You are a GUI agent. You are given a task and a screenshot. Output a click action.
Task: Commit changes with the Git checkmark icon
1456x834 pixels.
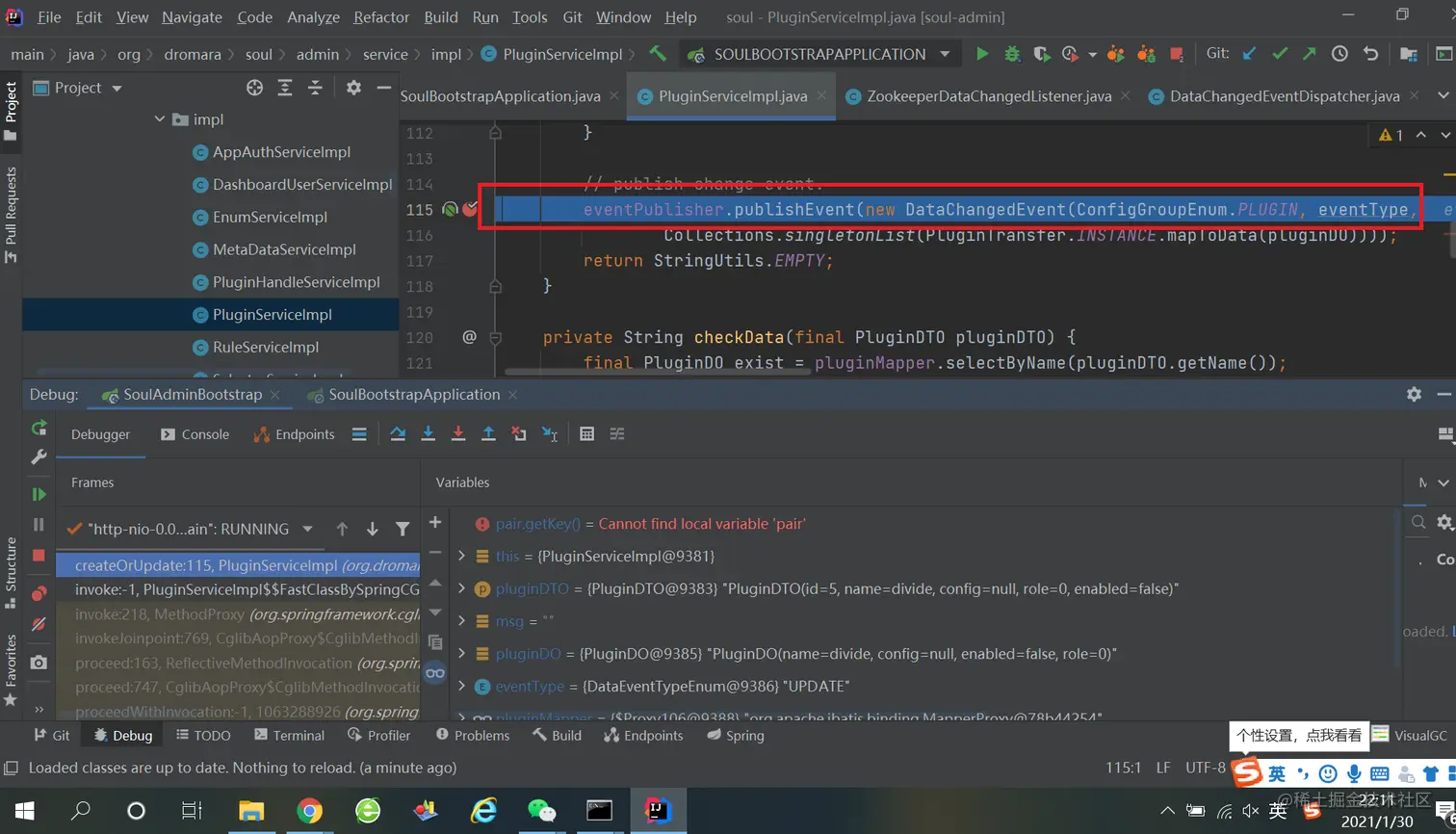tap(1280, 54)
